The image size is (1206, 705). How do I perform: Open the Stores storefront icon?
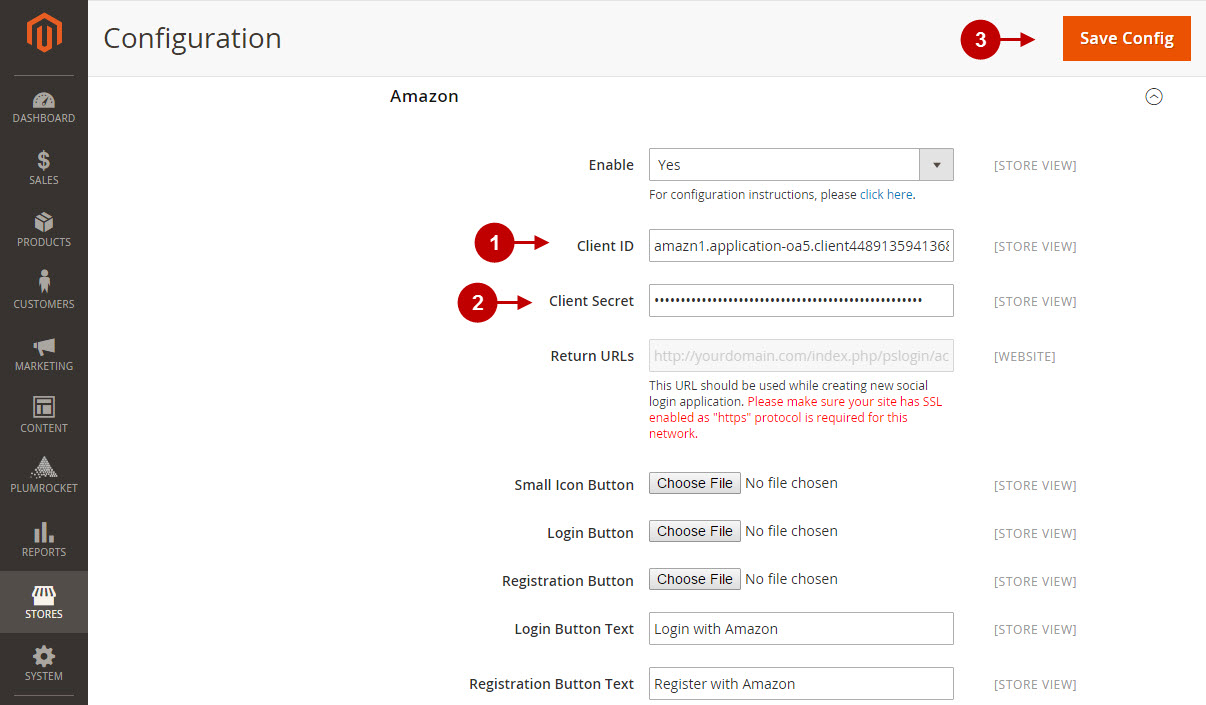click(44, 594)
